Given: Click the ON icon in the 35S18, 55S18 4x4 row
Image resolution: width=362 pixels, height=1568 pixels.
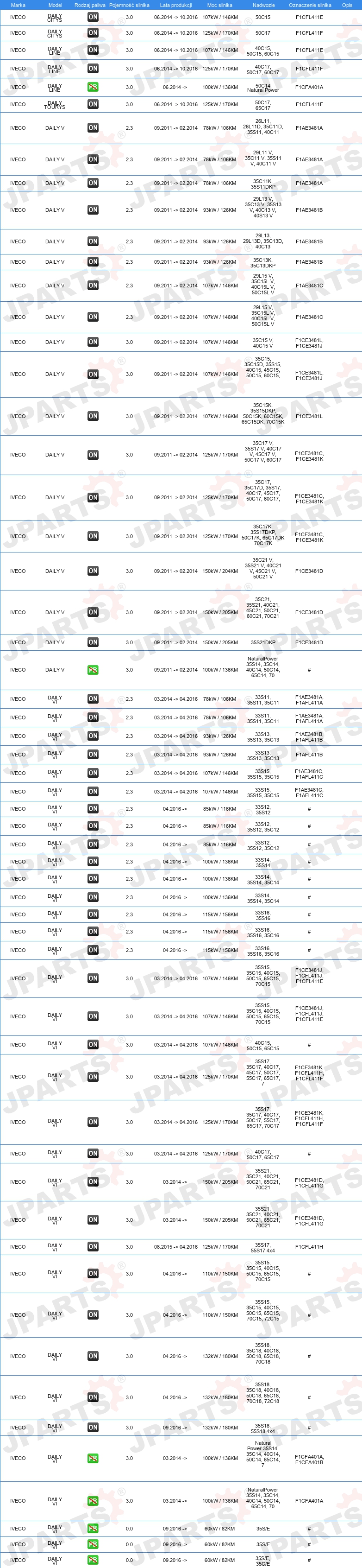Looking at the screenshot, I should click(x=93, y=1428).
